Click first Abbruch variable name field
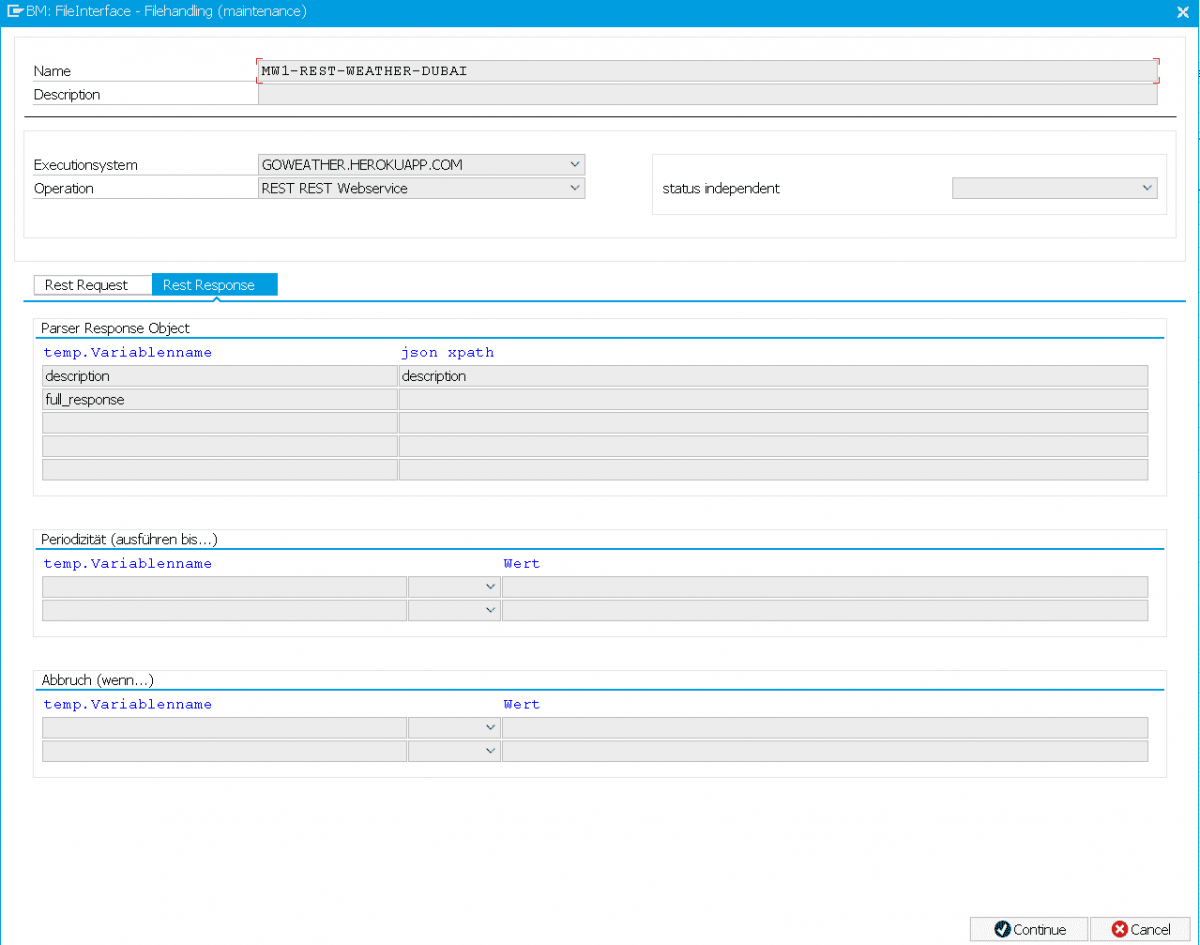 pyautogui.click(x=224, y=727)
